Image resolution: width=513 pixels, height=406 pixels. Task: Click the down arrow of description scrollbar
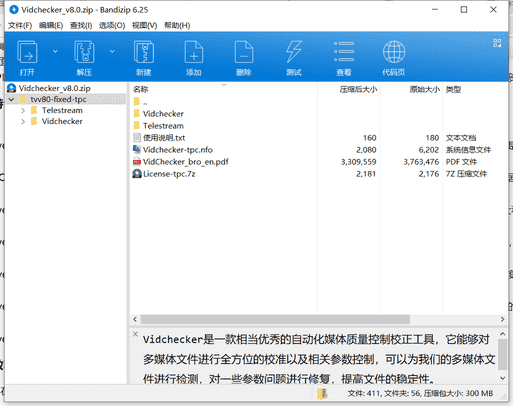[503, 378]
